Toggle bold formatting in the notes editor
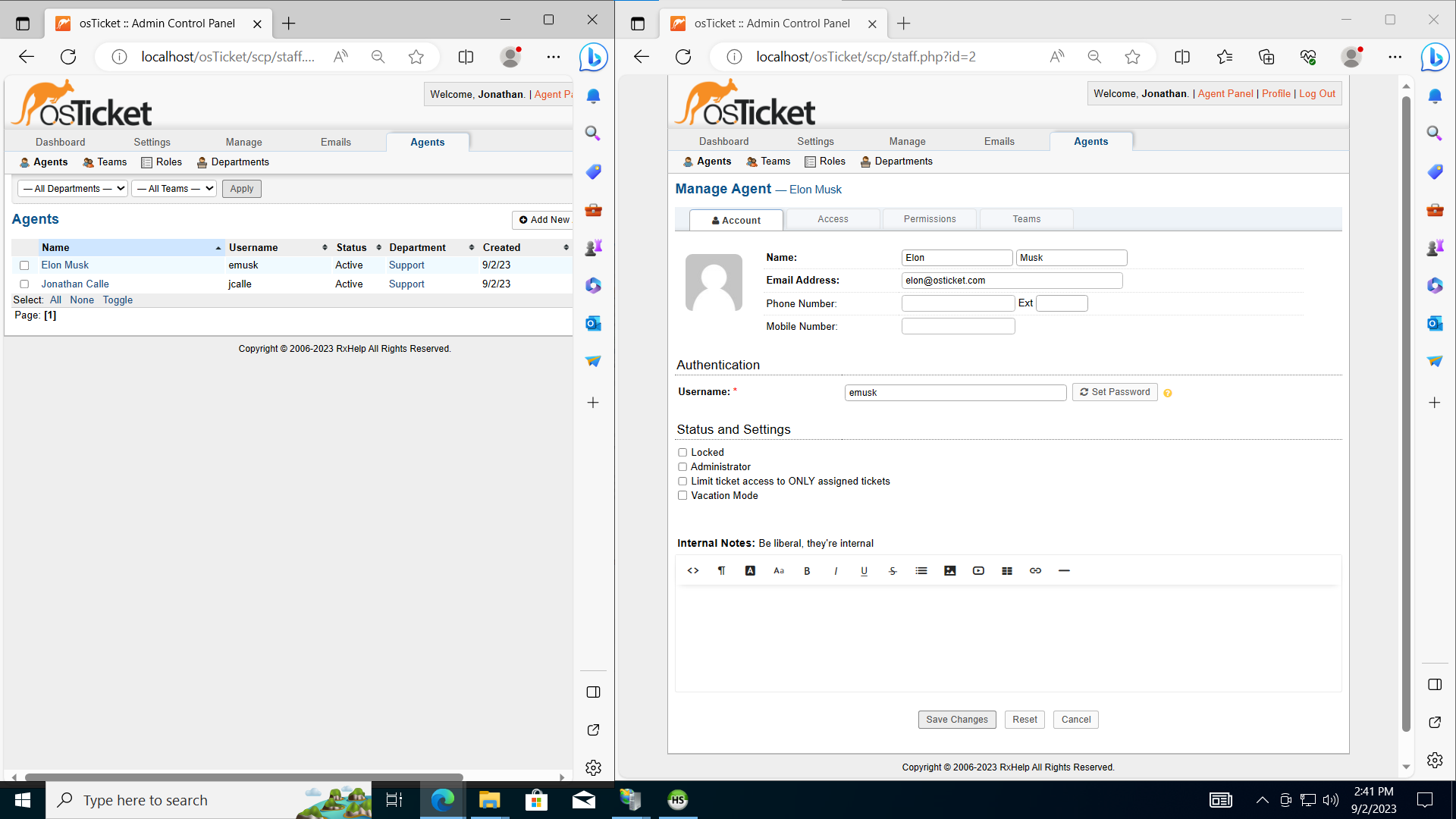Screen dimensions: 1456x819 click(x=807, y=570)
